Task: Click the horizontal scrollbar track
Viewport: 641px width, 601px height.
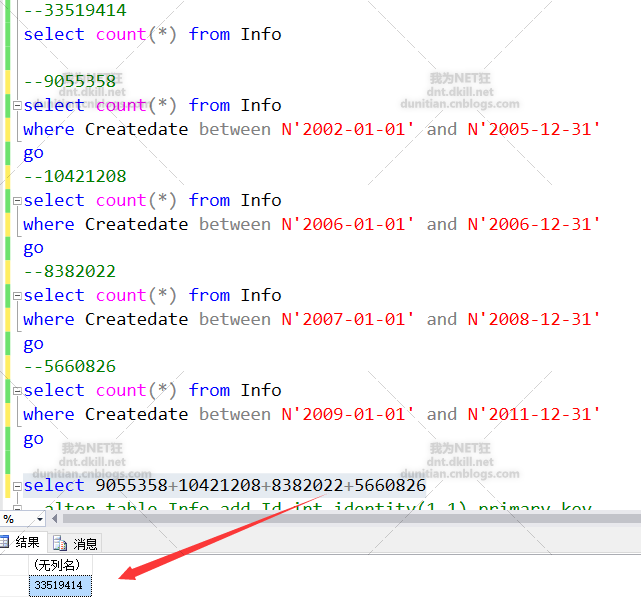Action: 352,519
